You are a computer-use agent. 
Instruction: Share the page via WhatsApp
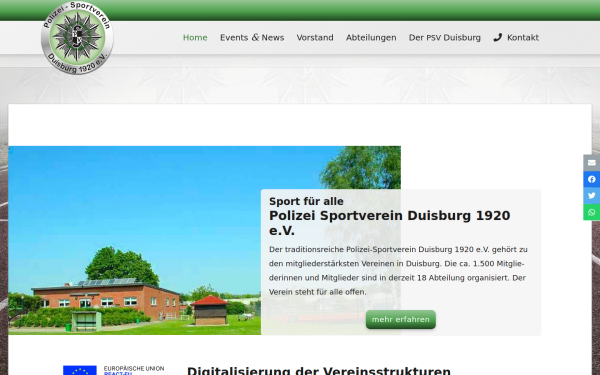[592, 212]
